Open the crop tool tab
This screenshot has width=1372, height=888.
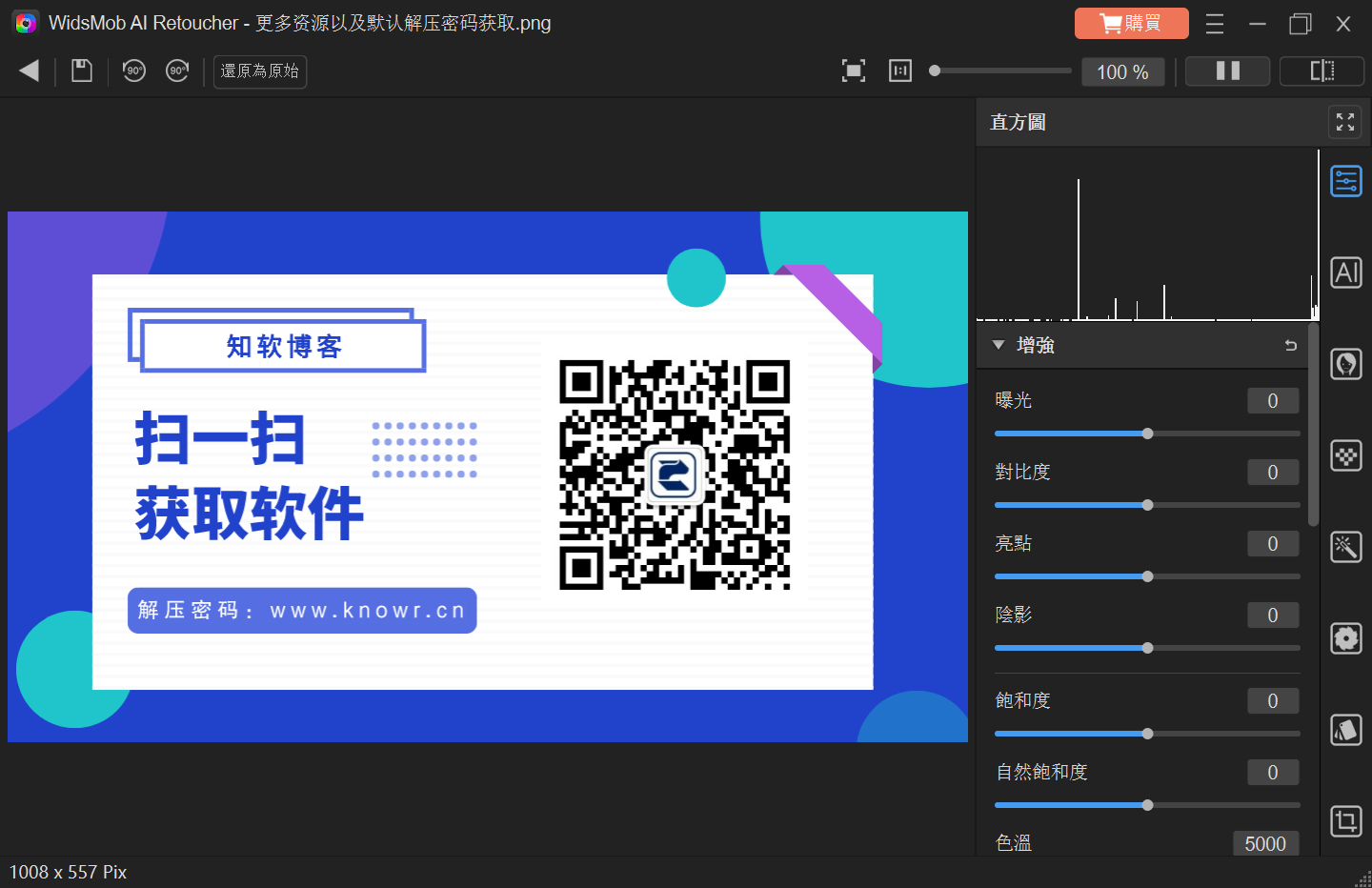(x=1346, y=821)
